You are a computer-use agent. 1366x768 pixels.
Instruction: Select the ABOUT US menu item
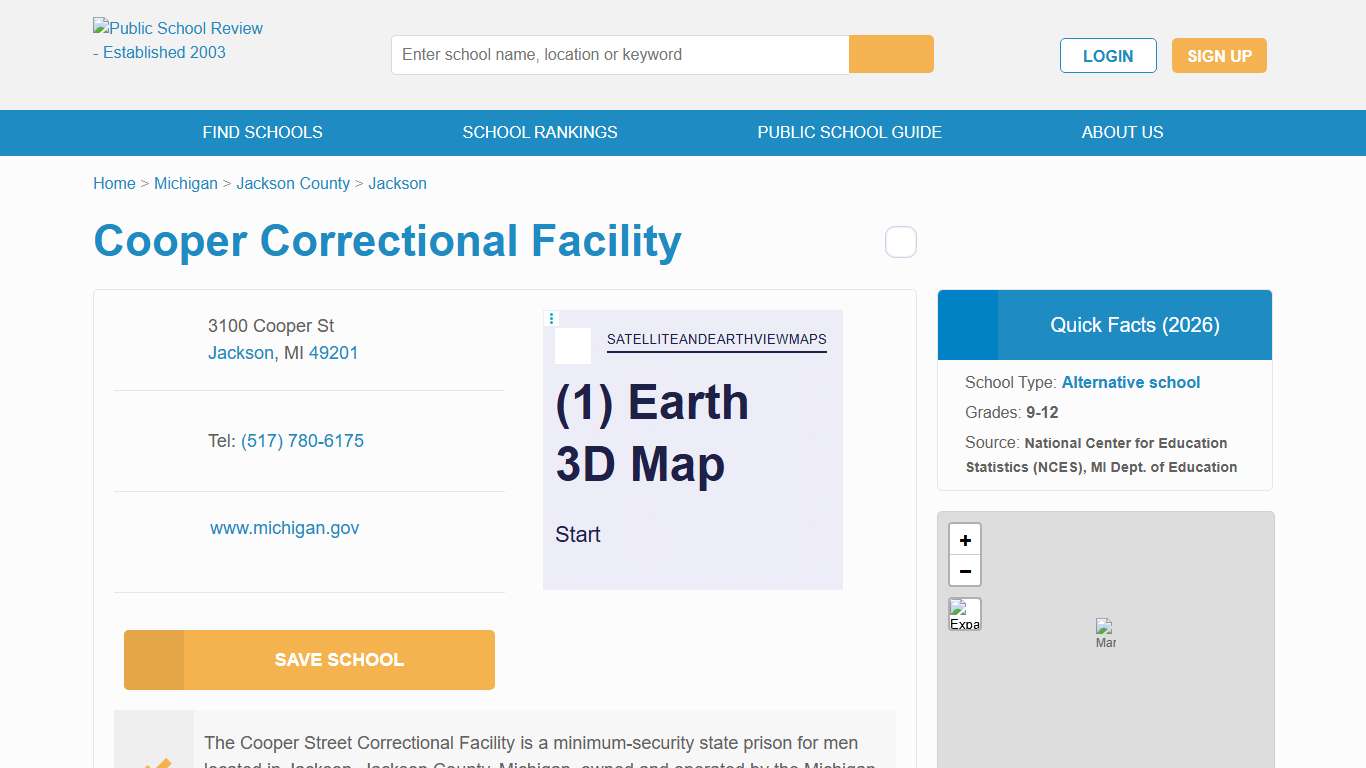[1122, 132]
